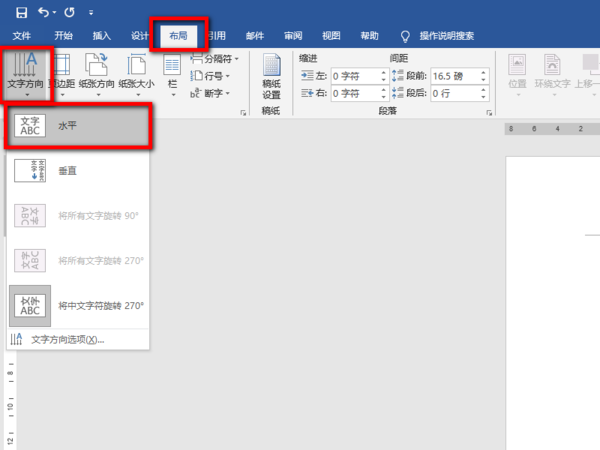Viewport: 600px width, 450px height.
Task: Switch to the 设计 ribbon tab
Action: [x=139, y=36]
